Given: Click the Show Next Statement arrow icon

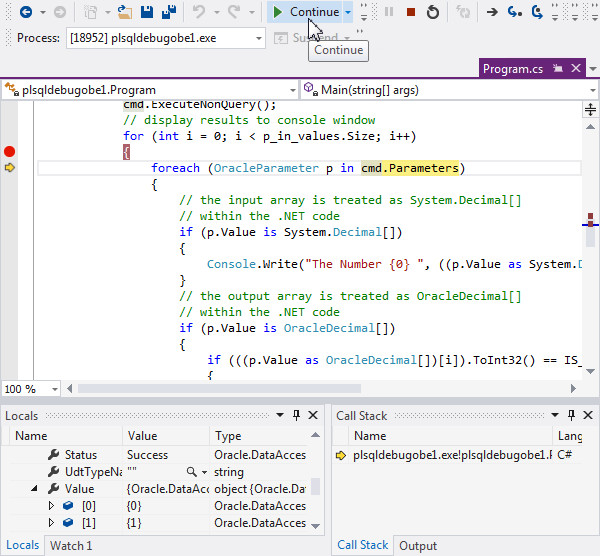Looking at the screenshot, I should 492,12.
